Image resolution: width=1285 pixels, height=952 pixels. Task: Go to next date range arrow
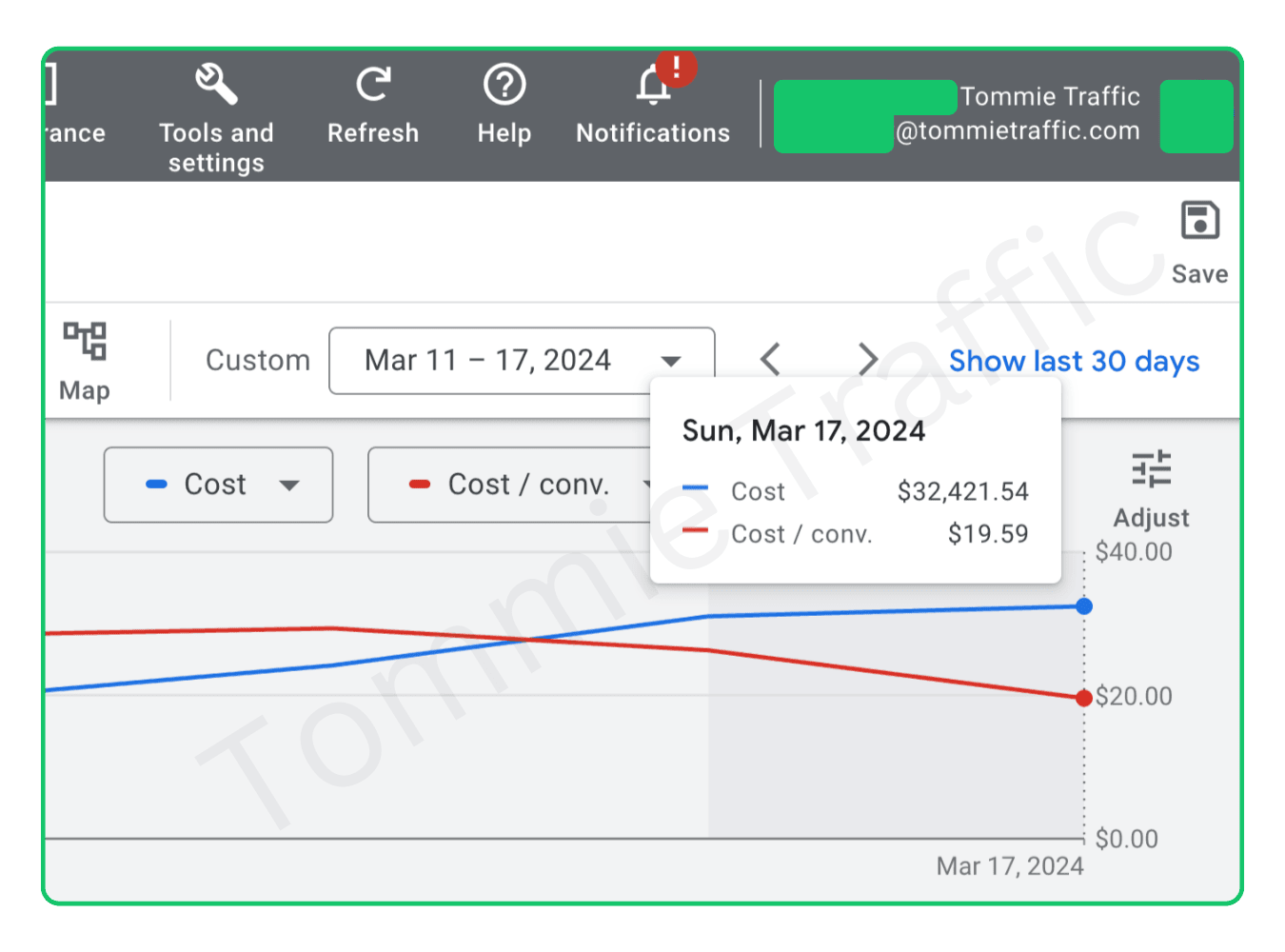click(x=867, y=360)
